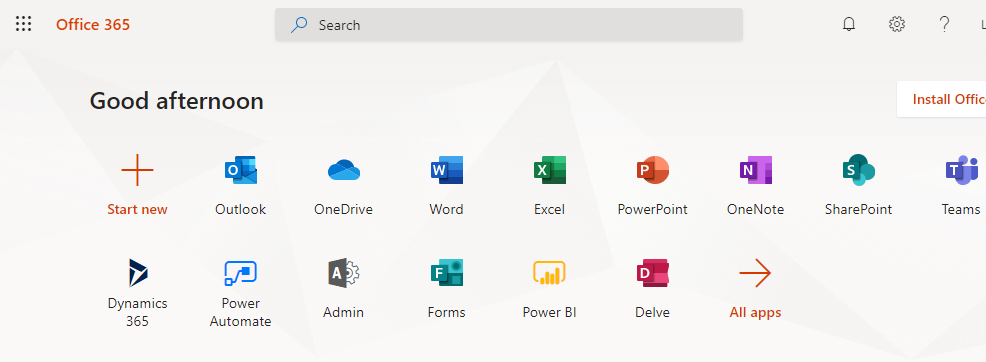
Task: Open Dynamics 365 app
Action: coord(137,273)
